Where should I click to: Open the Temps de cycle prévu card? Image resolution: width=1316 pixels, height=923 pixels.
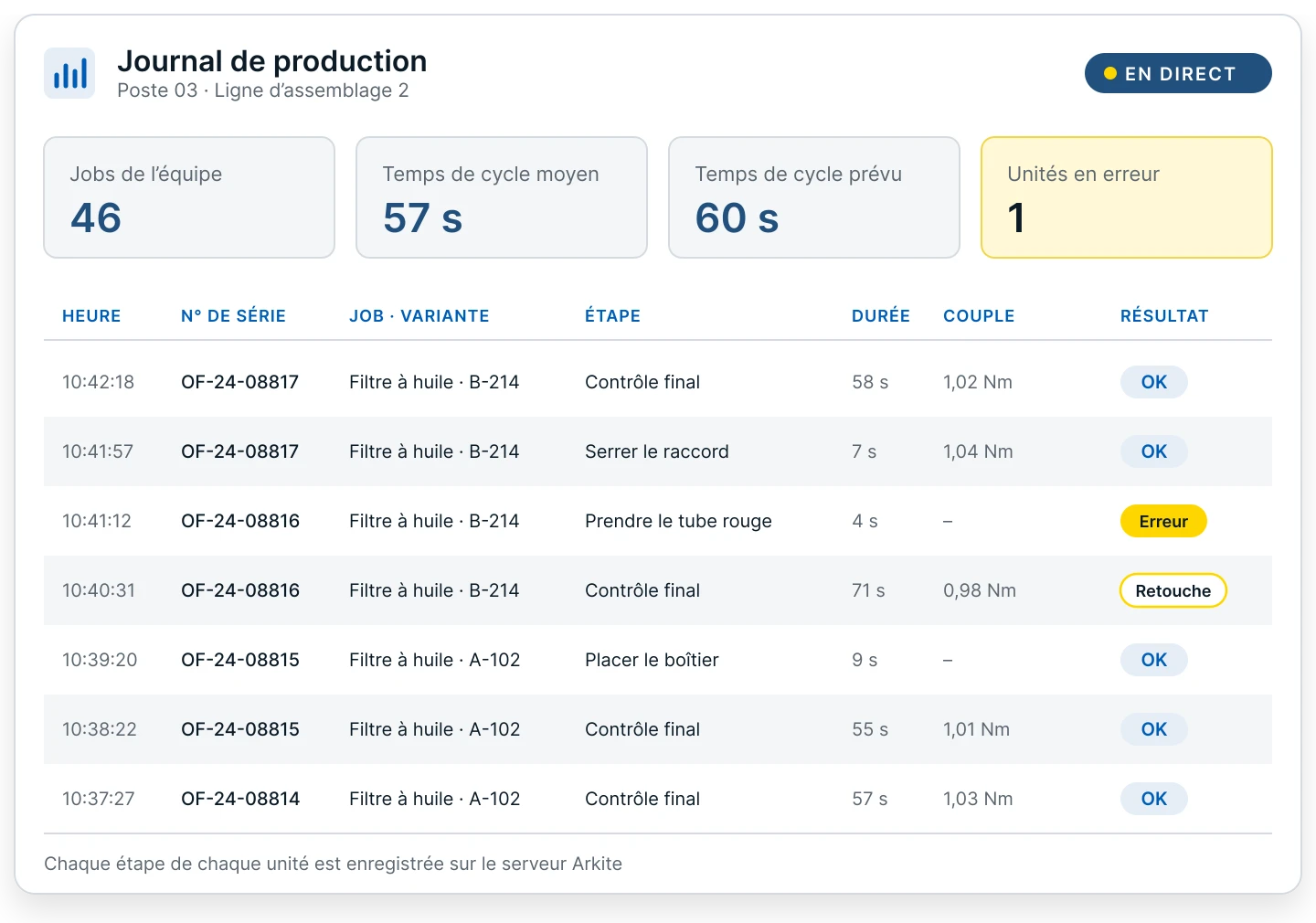(814, 197)
